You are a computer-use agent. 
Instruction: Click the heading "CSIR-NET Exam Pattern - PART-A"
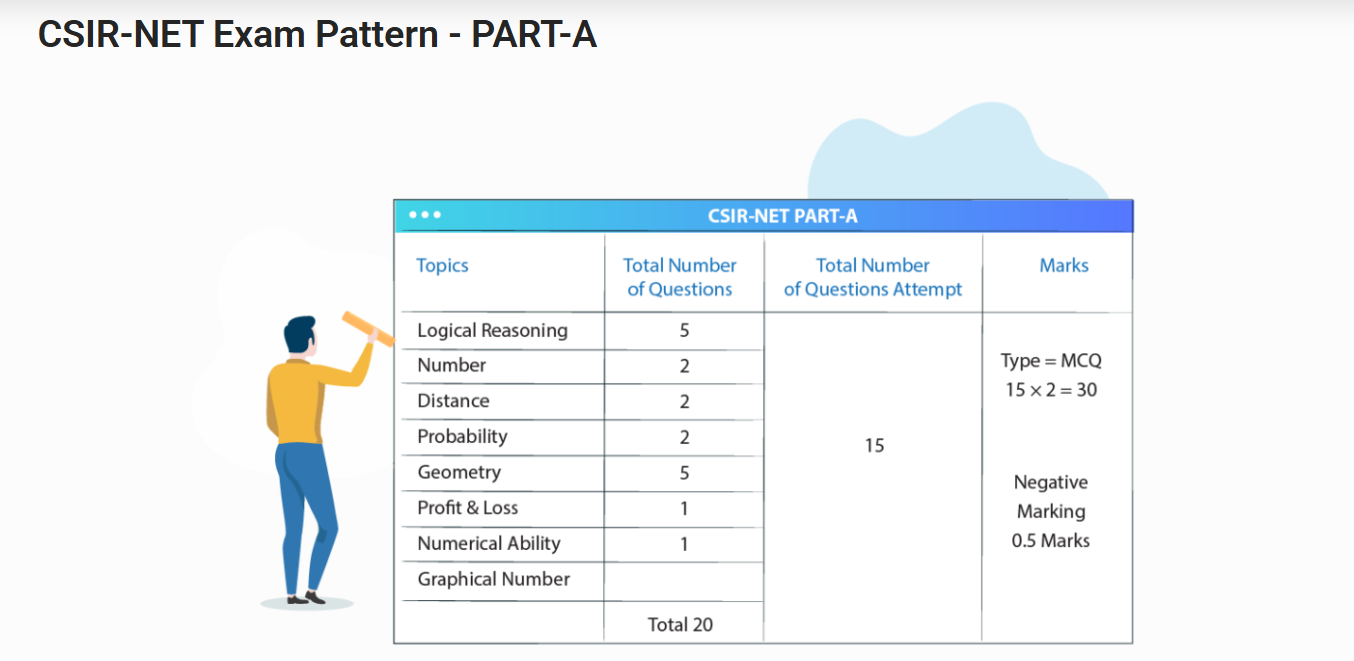tap(317, 35)
